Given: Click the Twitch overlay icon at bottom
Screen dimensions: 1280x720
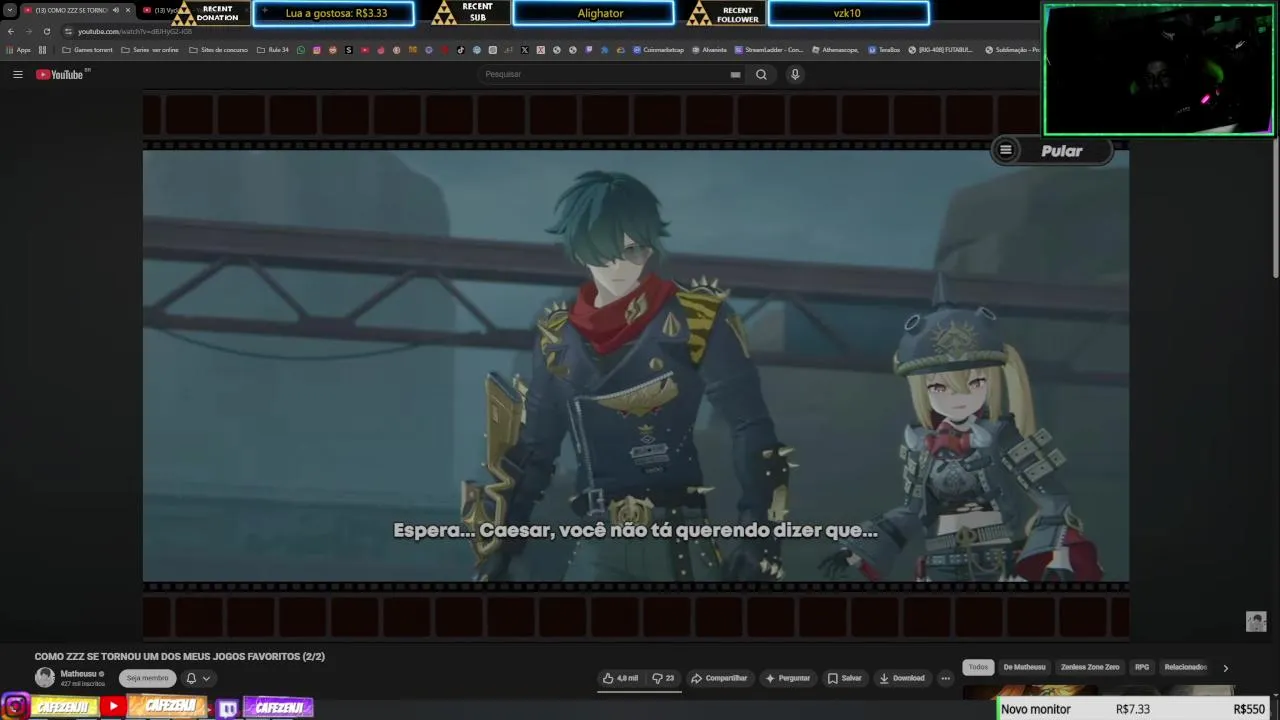Looking at the screenshot, I should (228, 708).
